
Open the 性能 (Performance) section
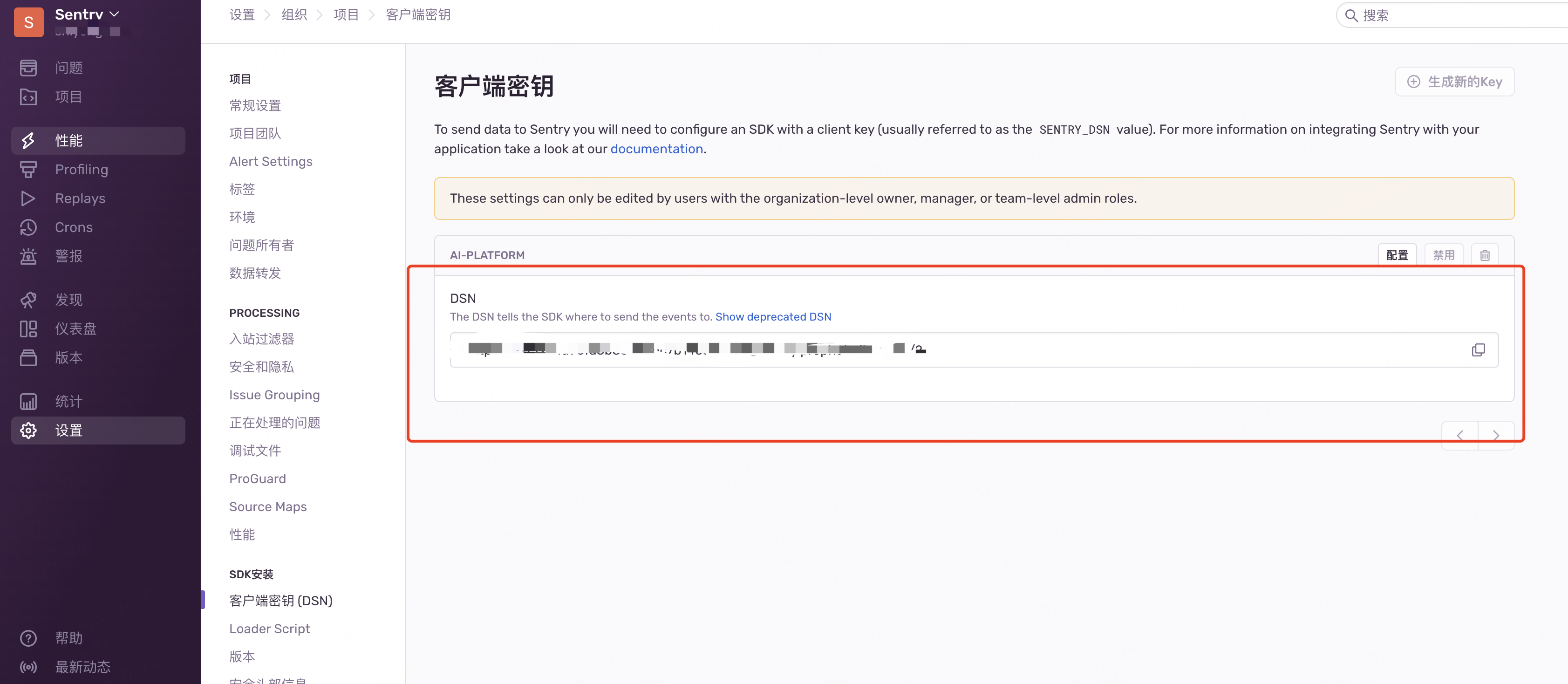(69, 140)
